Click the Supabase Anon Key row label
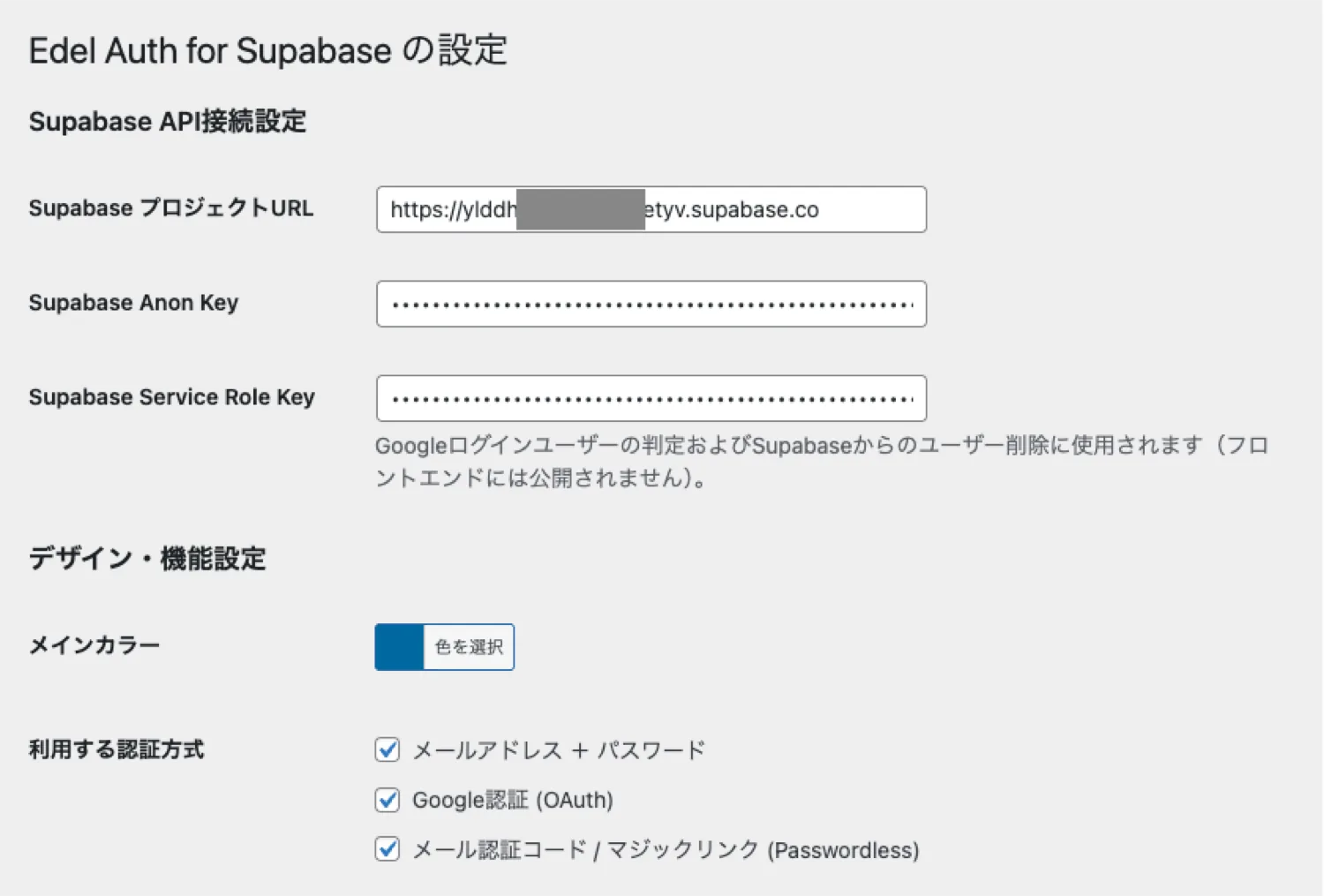Screen dimensions: 1324x896 click(133, 303)
